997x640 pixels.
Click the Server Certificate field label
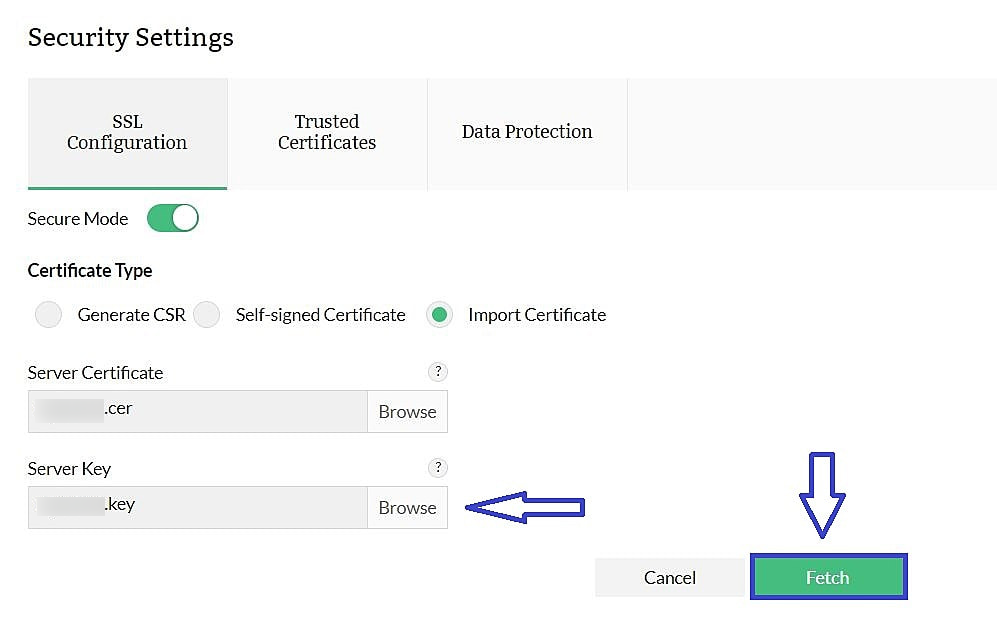[95, 372]
